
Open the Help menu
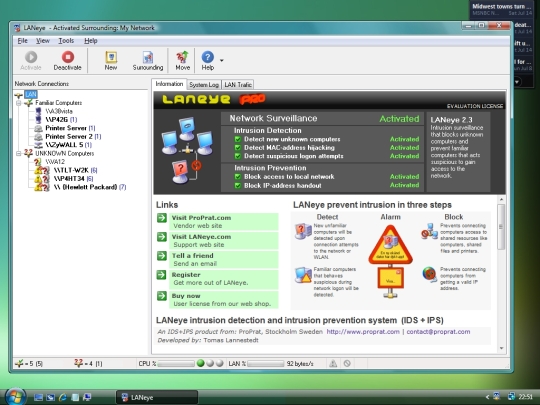tap(91, 41)
